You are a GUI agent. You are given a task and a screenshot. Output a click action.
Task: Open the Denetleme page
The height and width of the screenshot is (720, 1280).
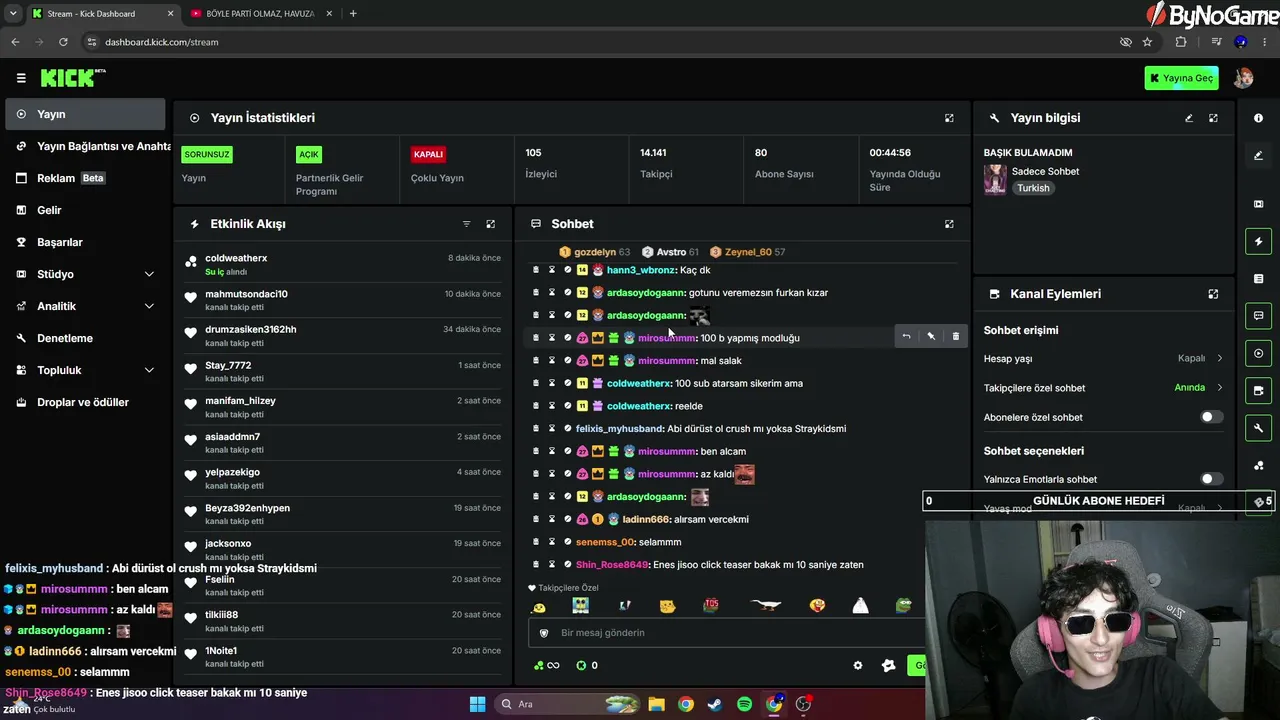(x=85, y=338)
